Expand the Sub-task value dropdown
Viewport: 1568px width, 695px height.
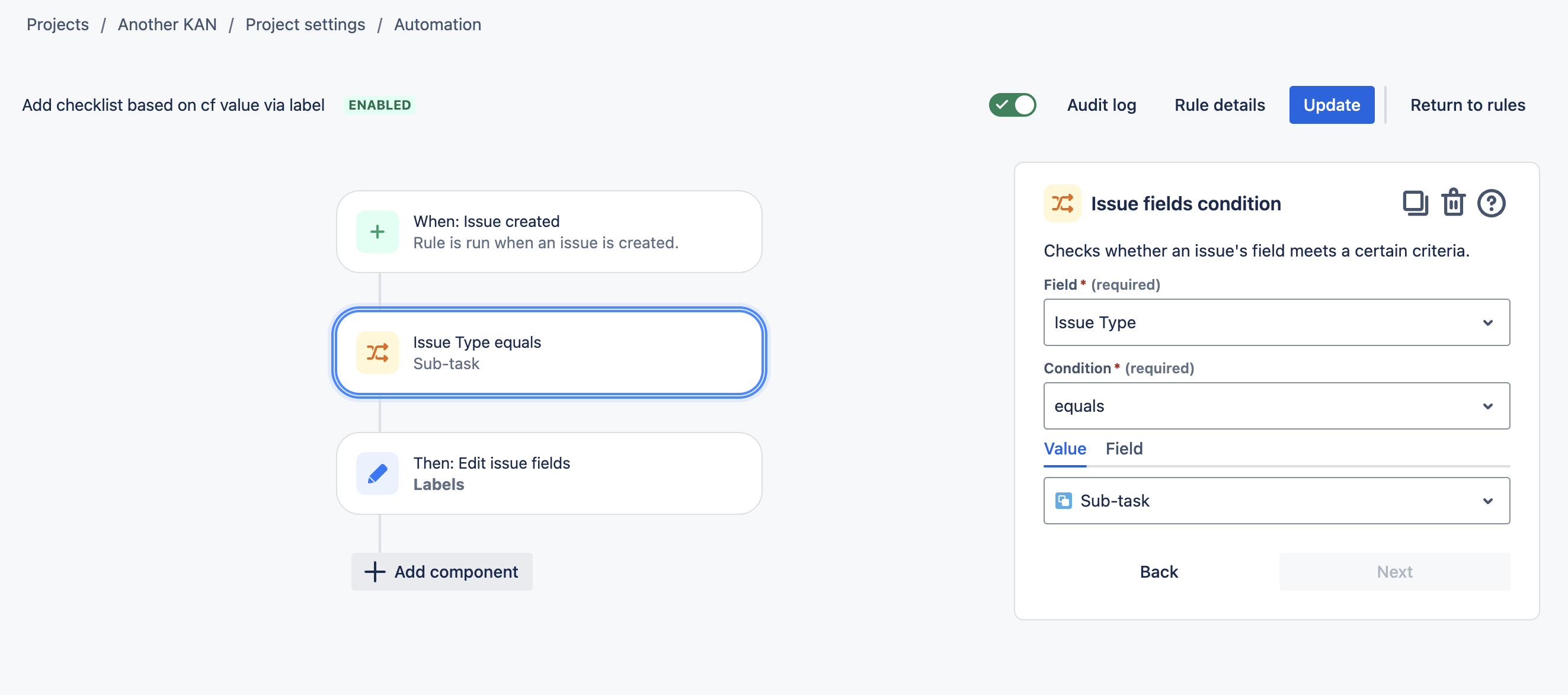pos(1276,501)
